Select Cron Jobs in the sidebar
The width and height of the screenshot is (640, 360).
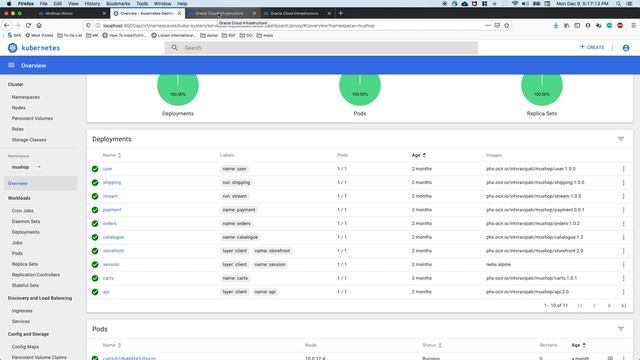22,211
